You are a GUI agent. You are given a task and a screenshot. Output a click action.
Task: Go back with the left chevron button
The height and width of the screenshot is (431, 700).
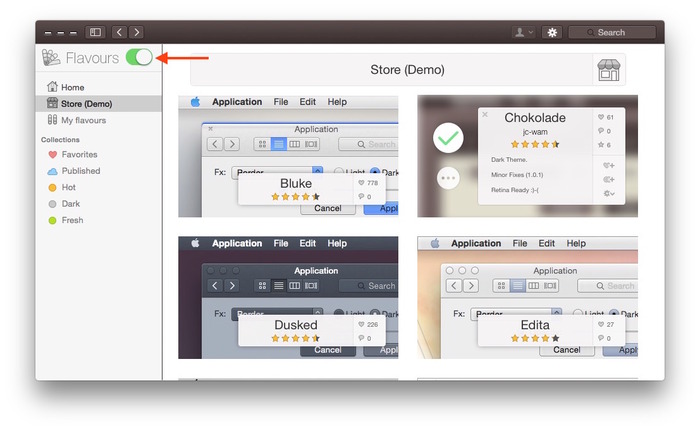point(119,32)
